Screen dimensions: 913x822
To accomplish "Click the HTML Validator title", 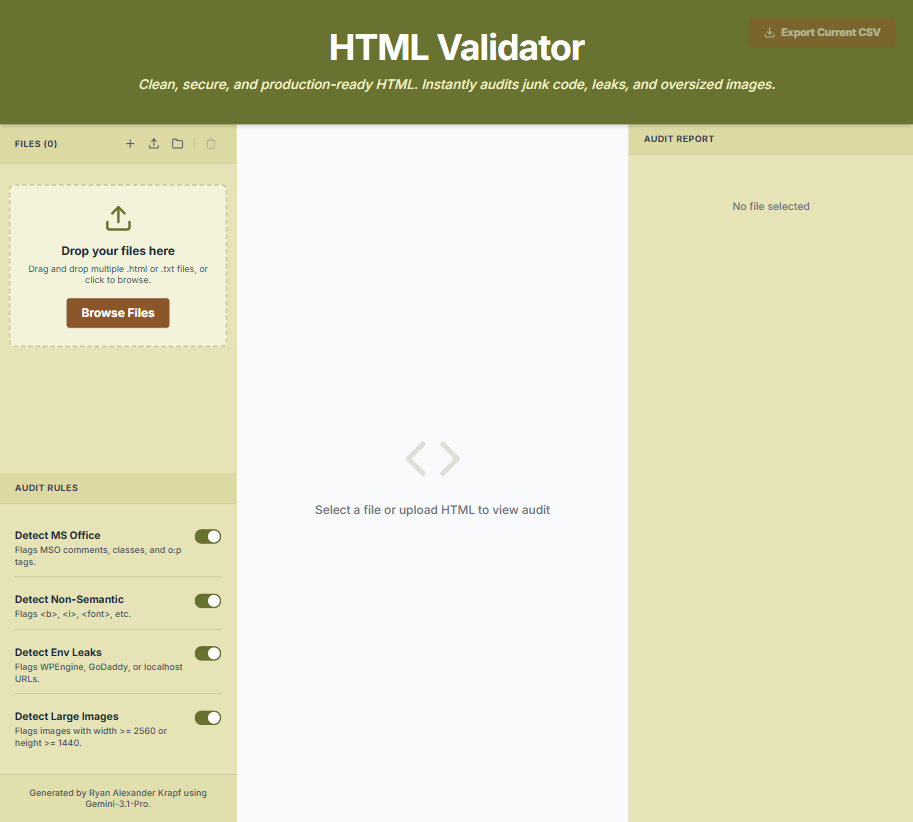I will tap(457, 47).
